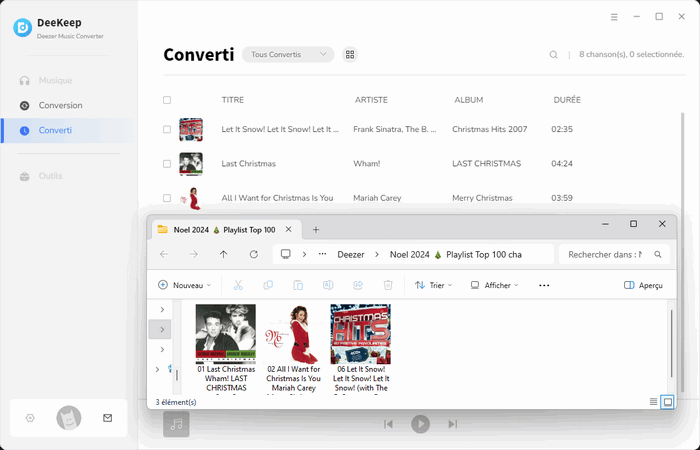Expand the chevron after the PC icon

coord(304,254)
